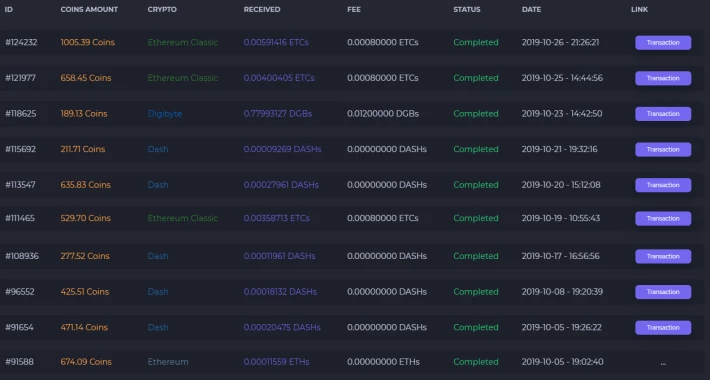This screenshot has width=710, height=380.
Task: Click the 529.70 Coins amount
Action: coord(86,218)
